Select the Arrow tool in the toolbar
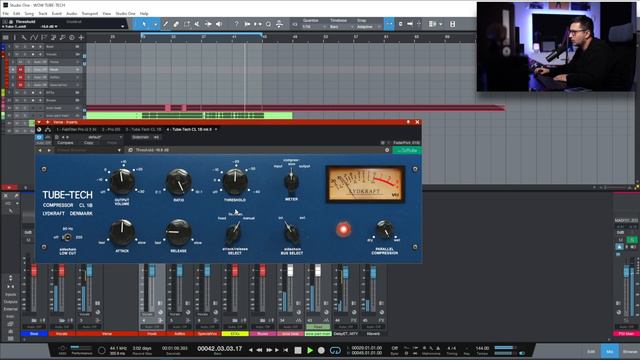 [x=144, y=24]
